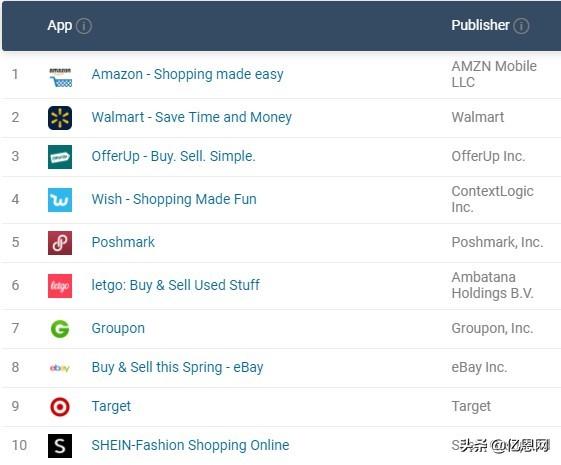Viewport: 561px width, 465px height.
Task: Click the Wish blue app icon
Action: (60, 200)
